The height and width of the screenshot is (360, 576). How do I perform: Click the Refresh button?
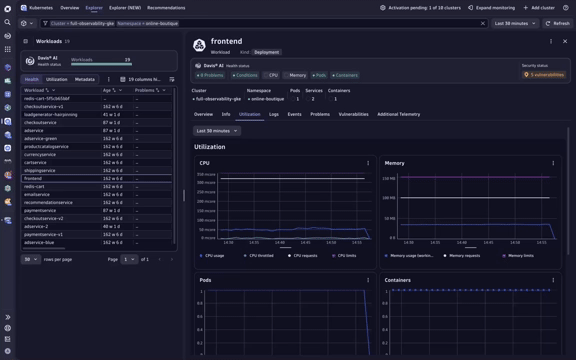click(x=557, y=24)
